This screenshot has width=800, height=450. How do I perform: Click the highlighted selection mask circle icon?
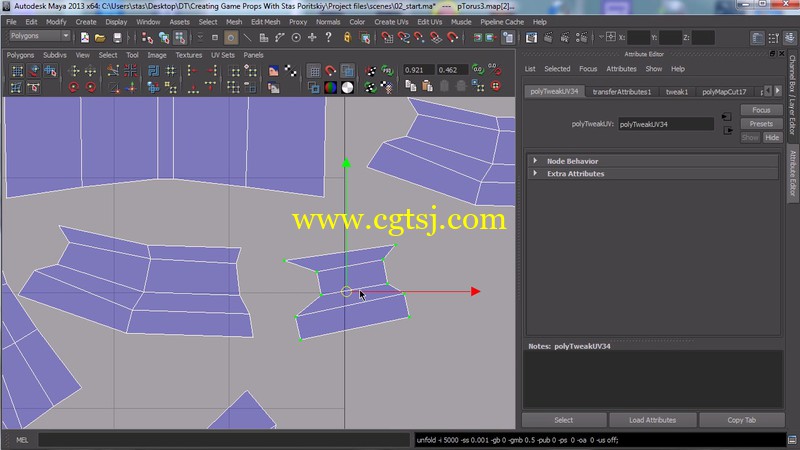click(x=231, y=37)
